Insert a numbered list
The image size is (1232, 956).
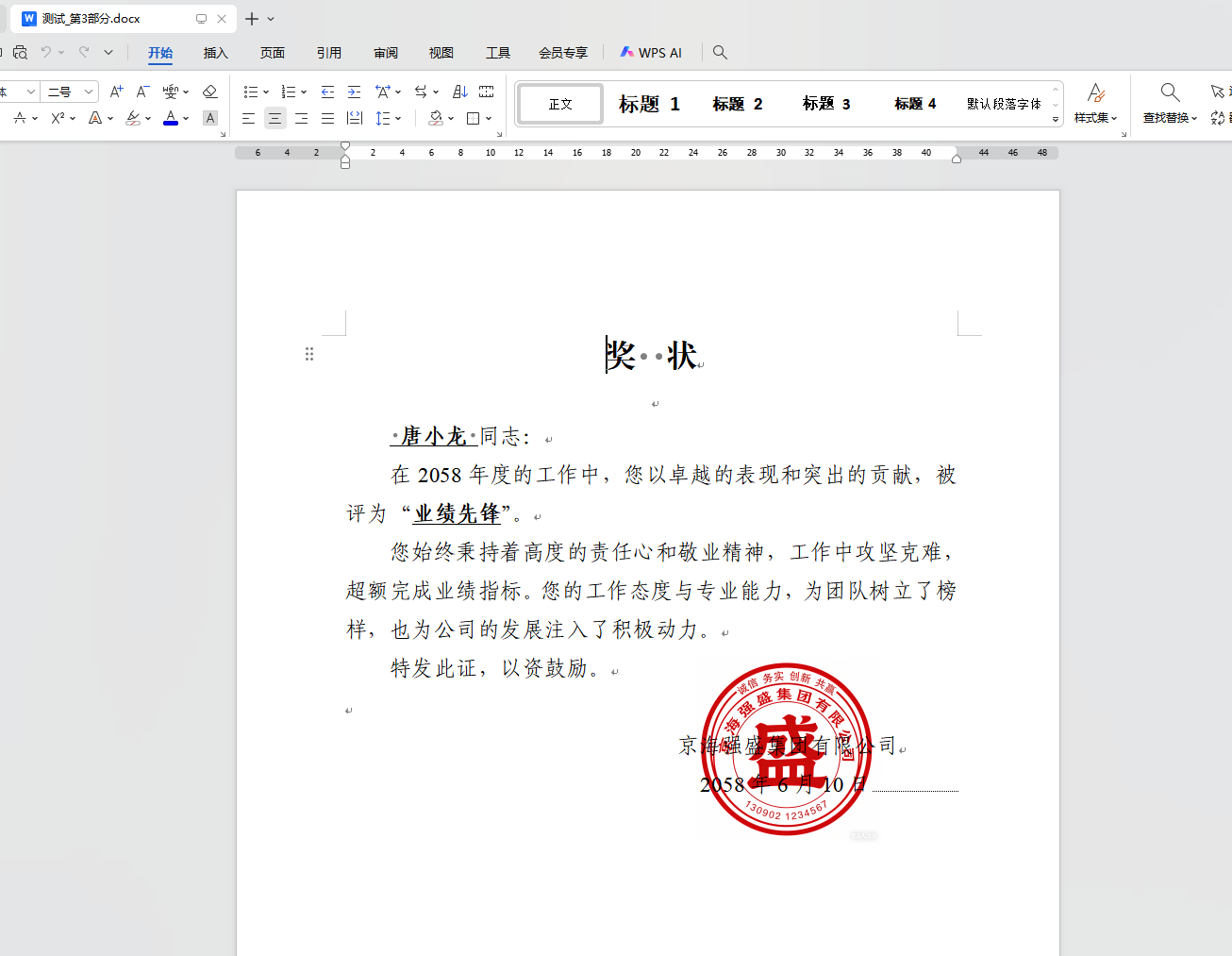tap(289, 92)
